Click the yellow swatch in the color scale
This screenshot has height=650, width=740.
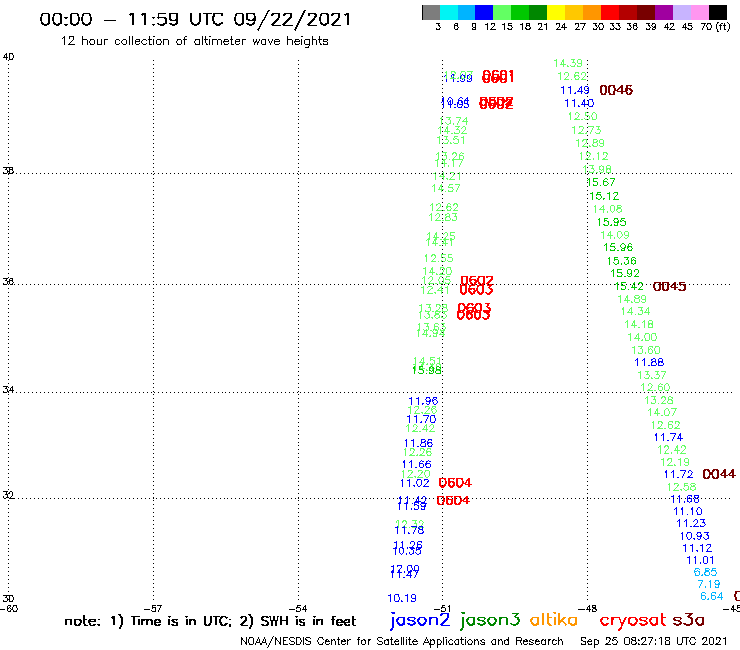tap(556, 12)
